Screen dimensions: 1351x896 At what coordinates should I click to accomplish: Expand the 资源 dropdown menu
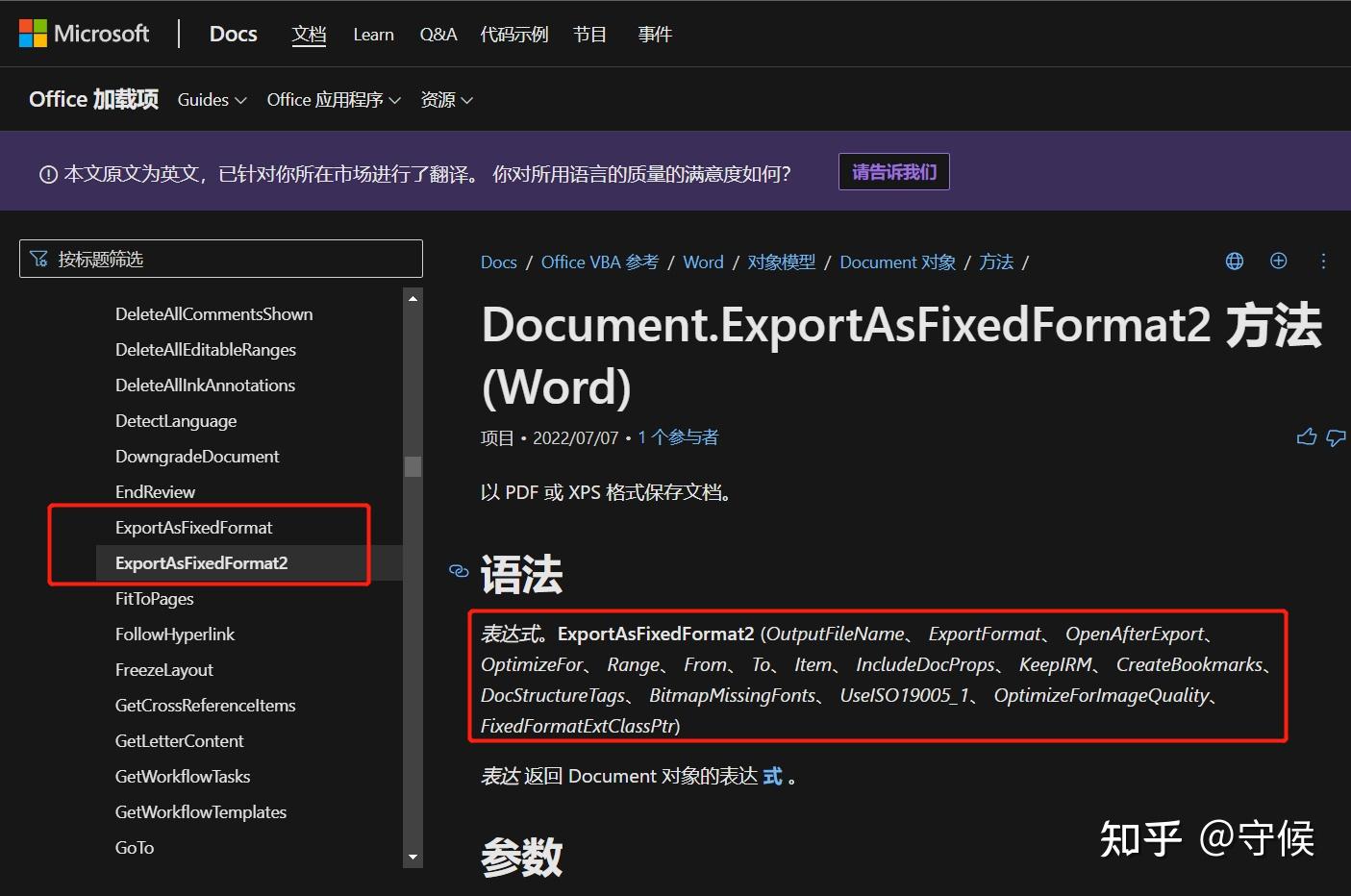pyautogui.click(x=445, y=99)
